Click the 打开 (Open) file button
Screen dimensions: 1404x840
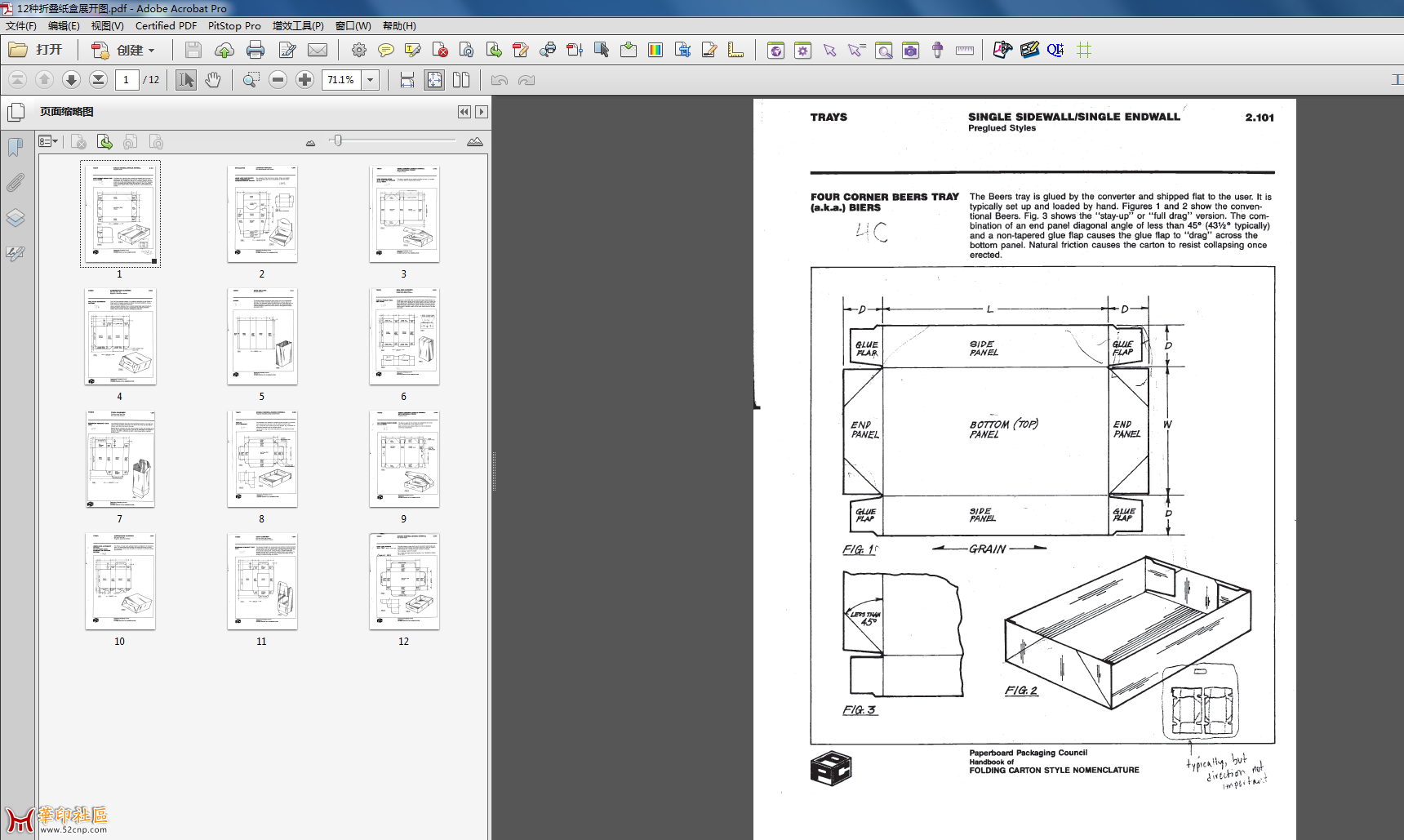36,50
